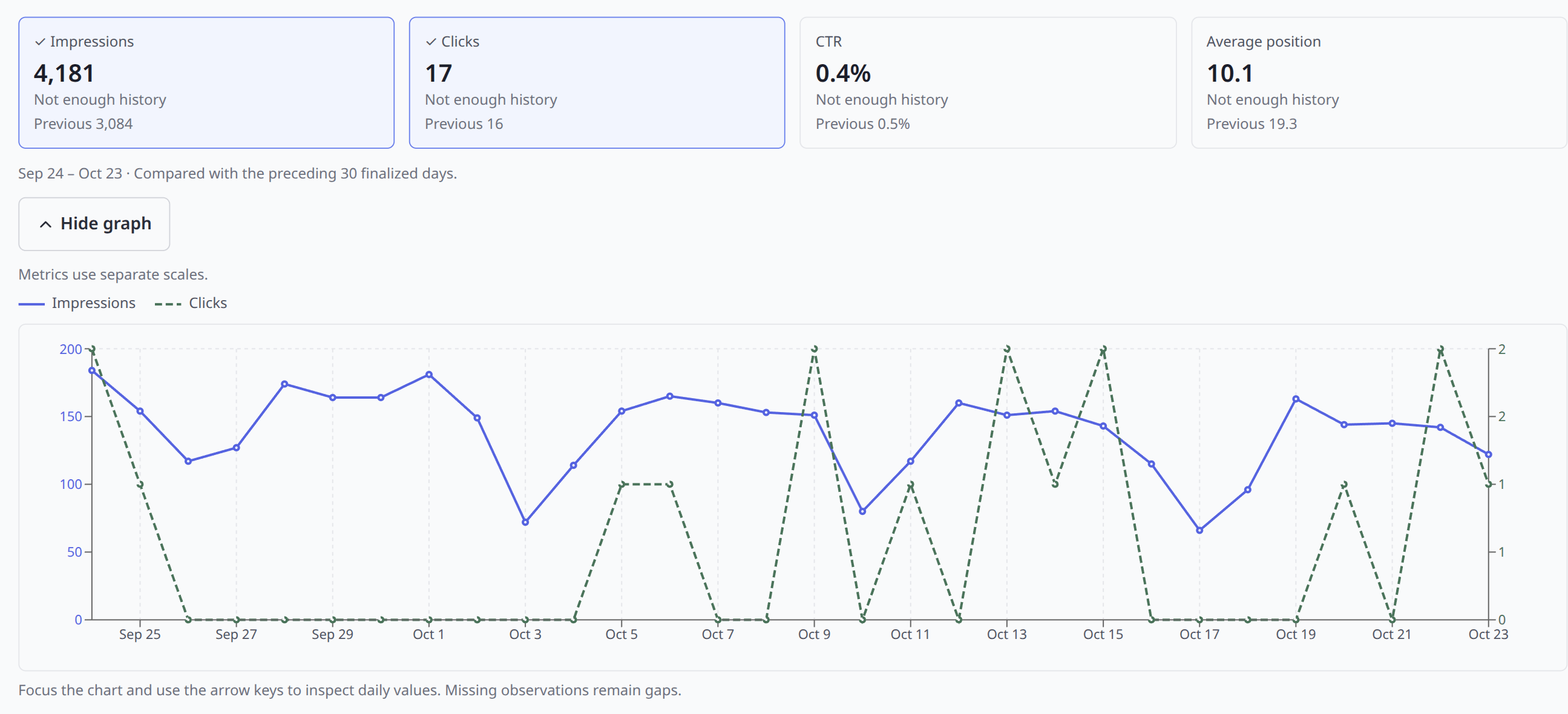Click the 4,181 impressions total
The image size is (1568, 714).
coord(65,74)
